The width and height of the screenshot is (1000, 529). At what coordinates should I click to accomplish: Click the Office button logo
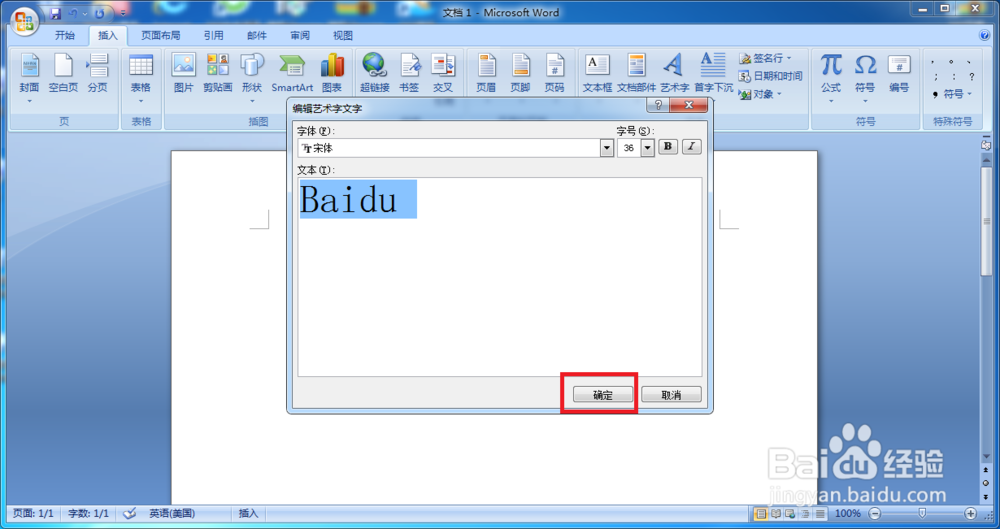pyautogui.click(x=24, y=21)
